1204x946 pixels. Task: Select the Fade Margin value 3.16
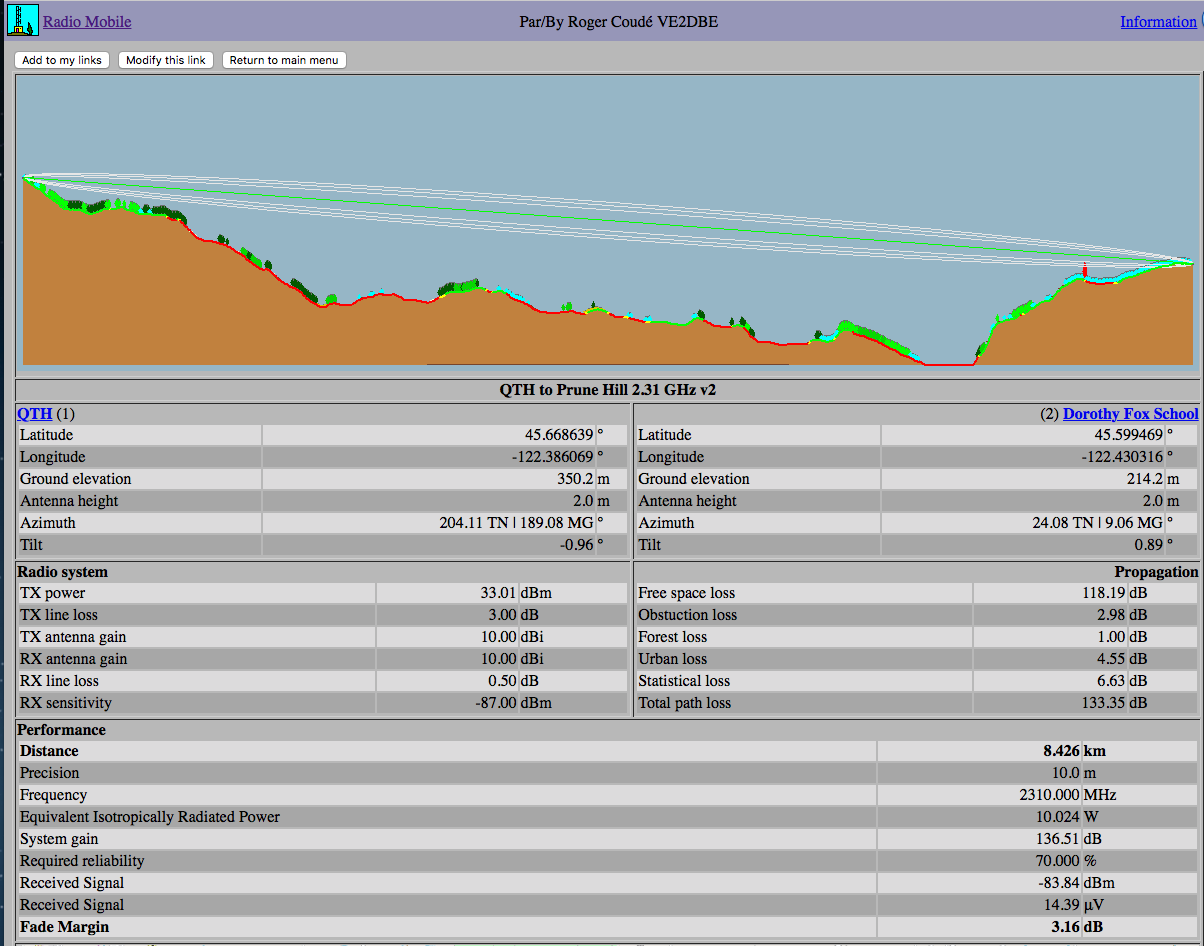coord(1066,927)
